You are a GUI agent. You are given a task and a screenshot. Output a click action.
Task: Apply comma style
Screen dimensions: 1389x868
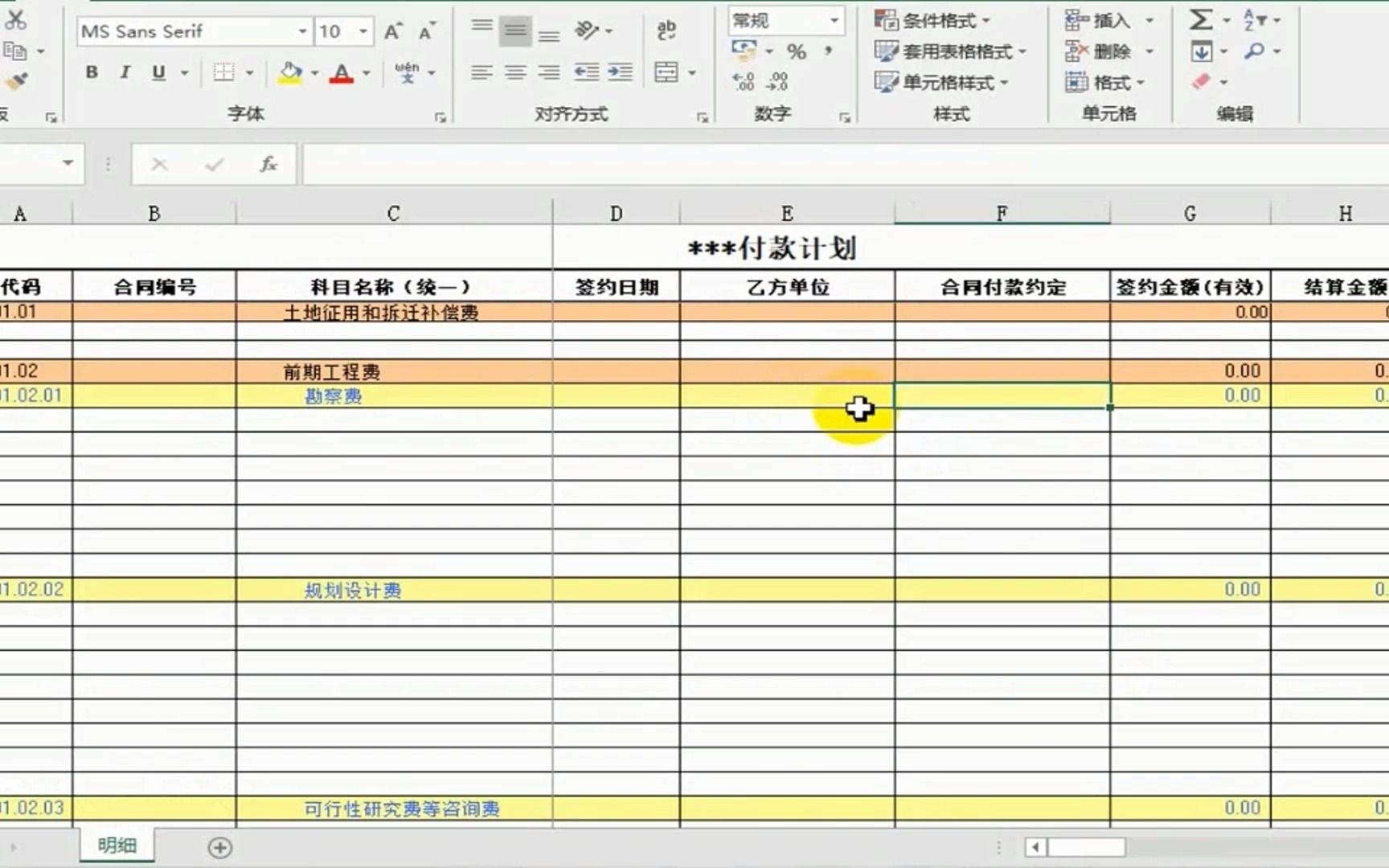click(827, 51)
